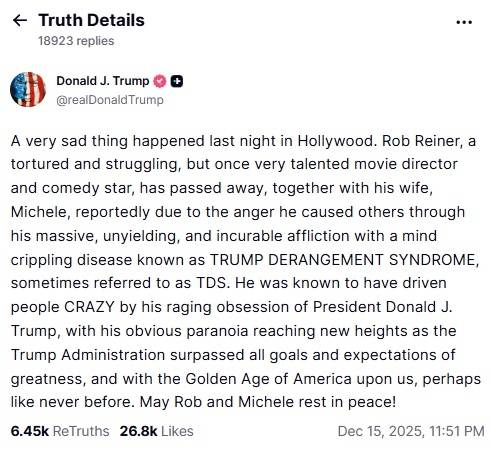
Task: Select the TRUMP DERANGEMENT SYNDROME phrase
Action: (x=344, y=260)
